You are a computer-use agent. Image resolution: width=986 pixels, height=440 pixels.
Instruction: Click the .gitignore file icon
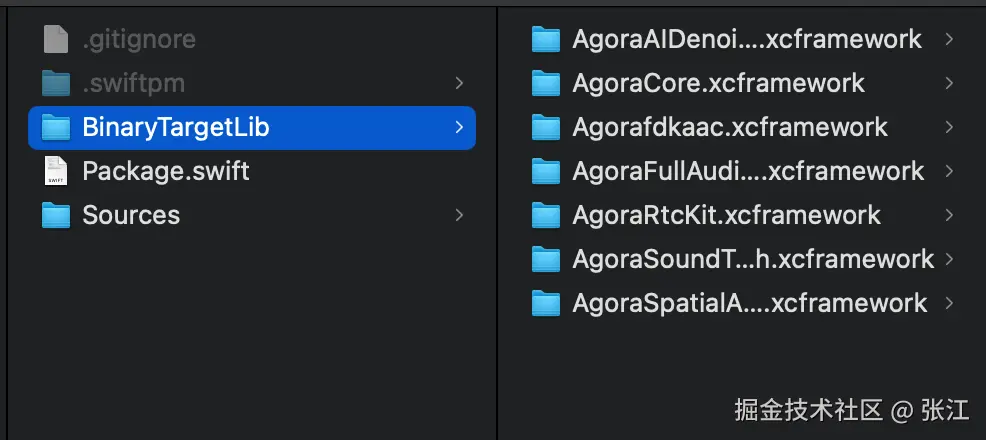tap(56, 40)
